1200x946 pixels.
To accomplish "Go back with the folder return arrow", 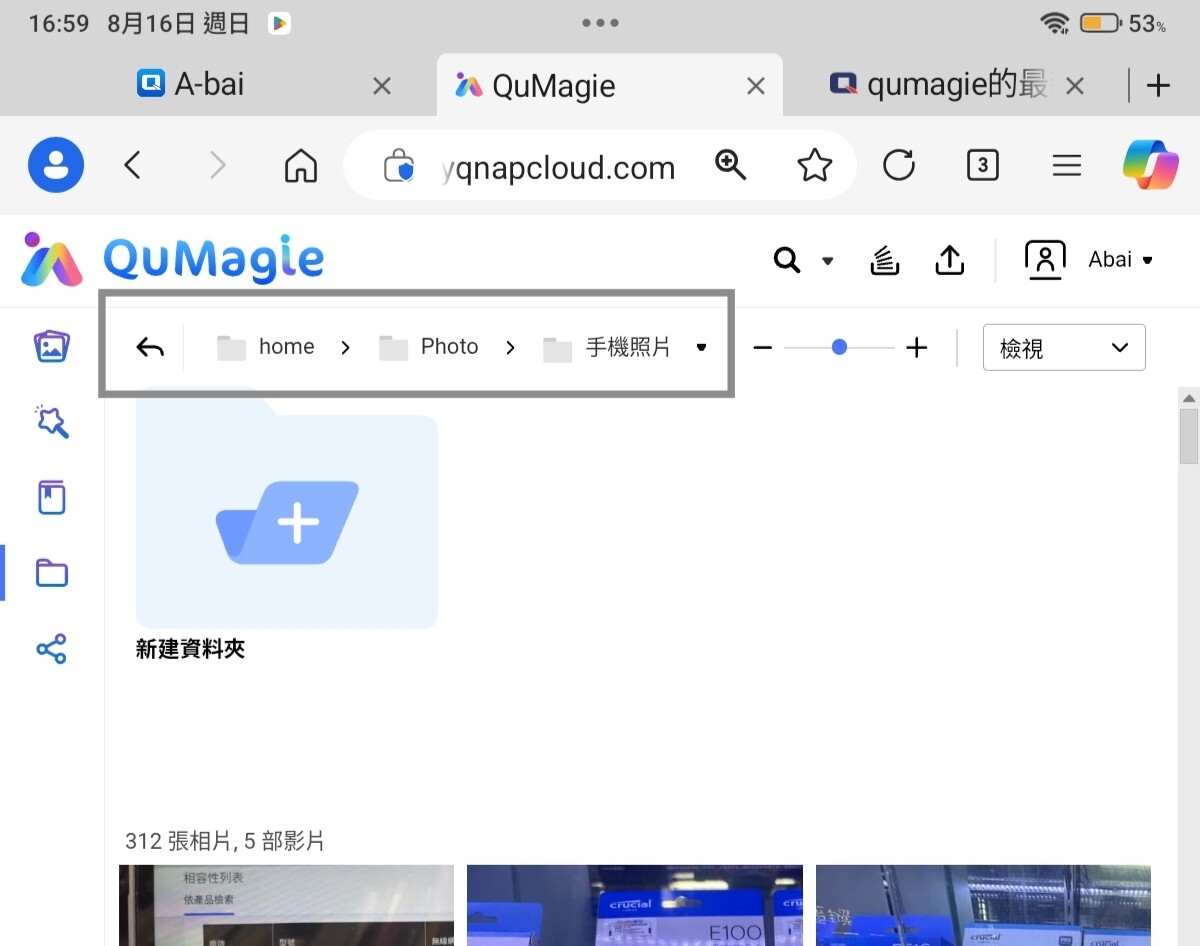I will pyautogui.click(x=150, y=347).
